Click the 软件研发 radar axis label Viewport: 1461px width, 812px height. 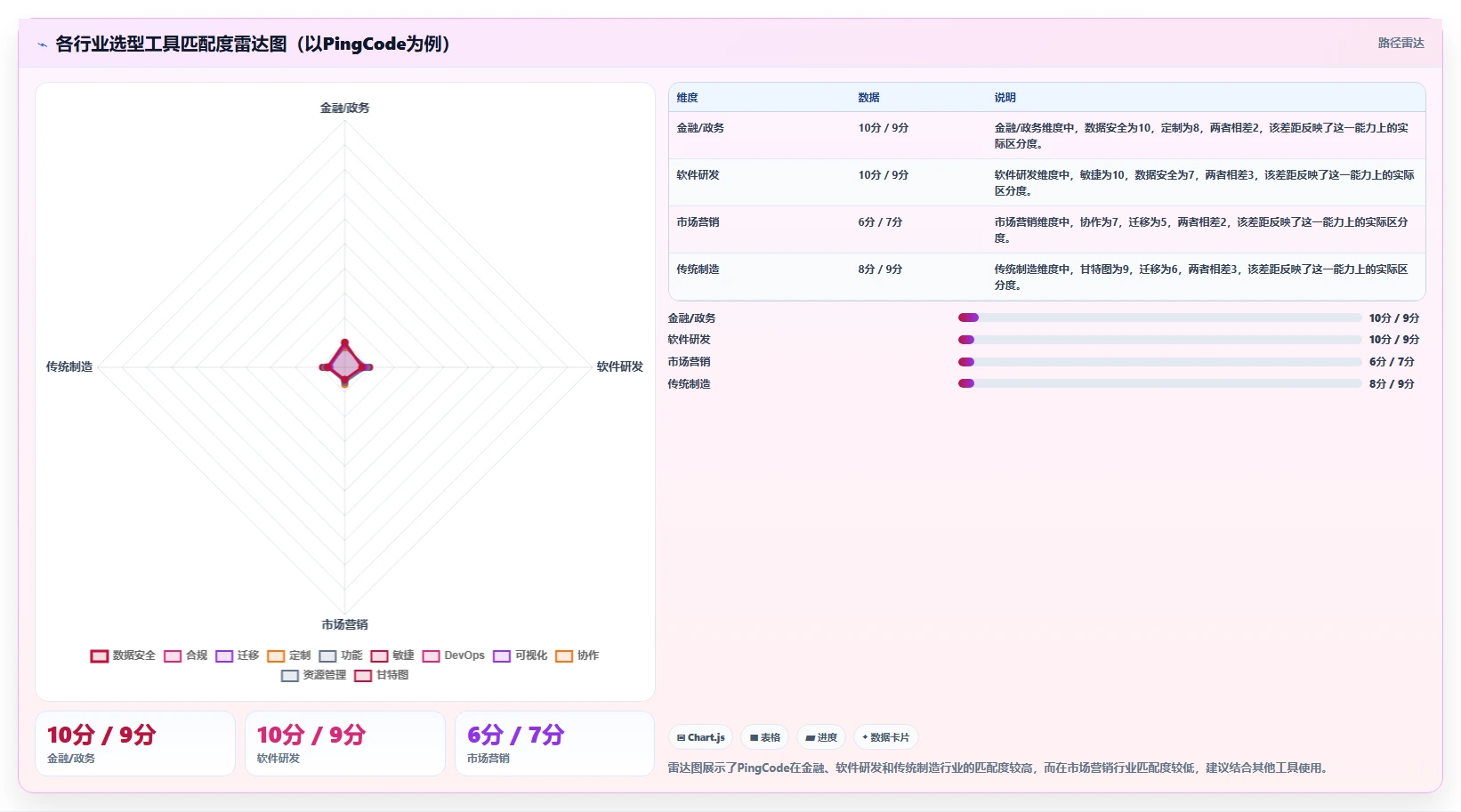coord(620,366)
